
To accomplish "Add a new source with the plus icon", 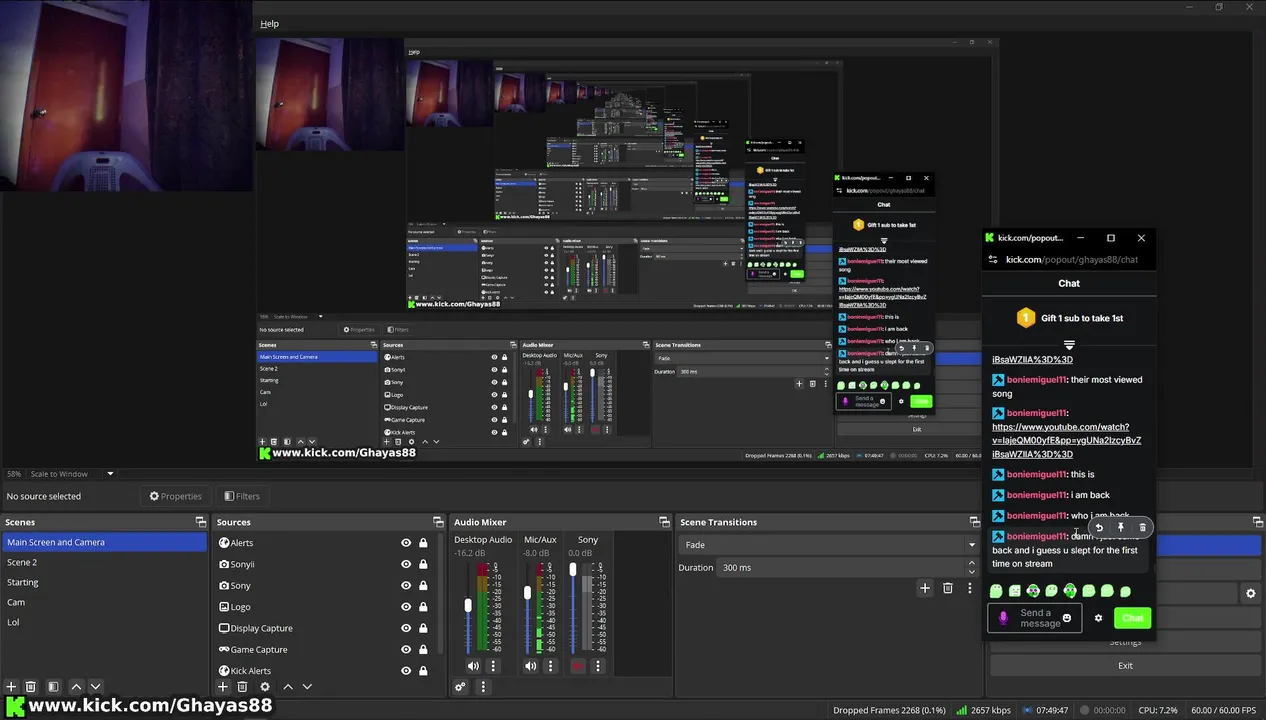I will click(x=223, y=687).
